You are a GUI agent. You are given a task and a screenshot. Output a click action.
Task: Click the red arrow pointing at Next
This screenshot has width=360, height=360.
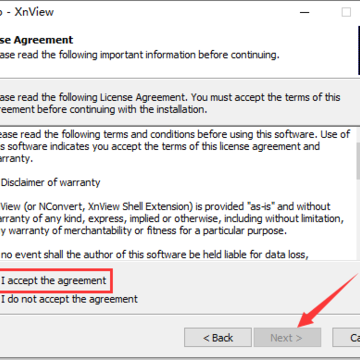coord(328,301)
